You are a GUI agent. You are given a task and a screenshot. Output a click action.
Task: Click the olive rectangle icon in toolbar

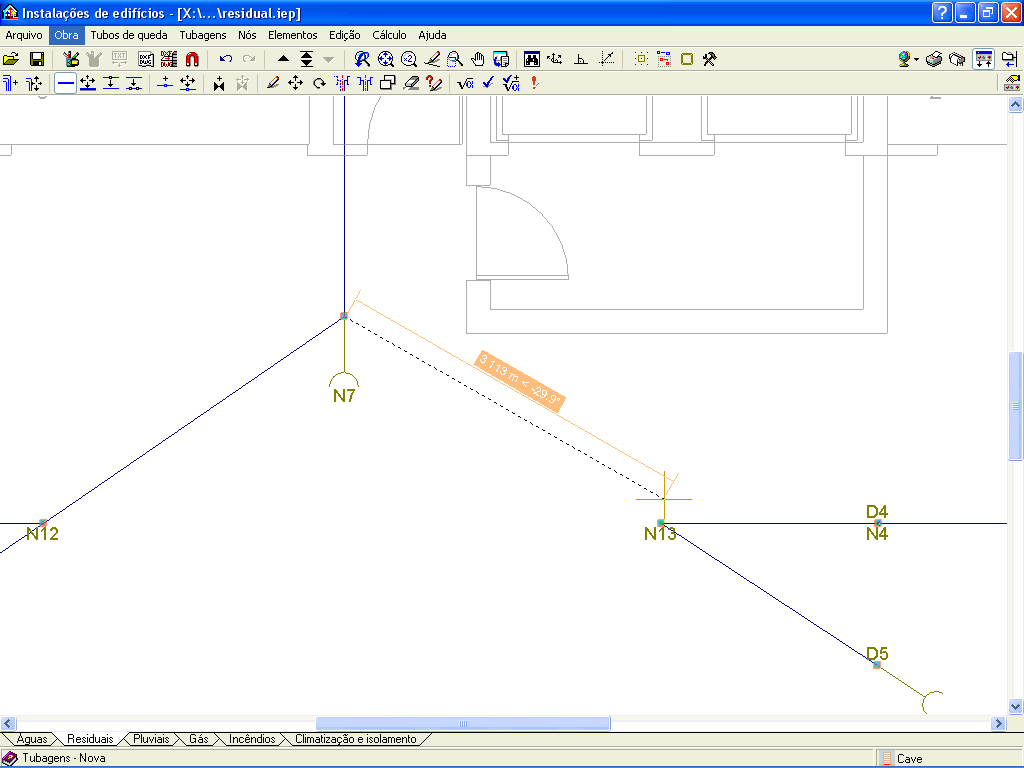pyautogui.click(x=687, y=59)
